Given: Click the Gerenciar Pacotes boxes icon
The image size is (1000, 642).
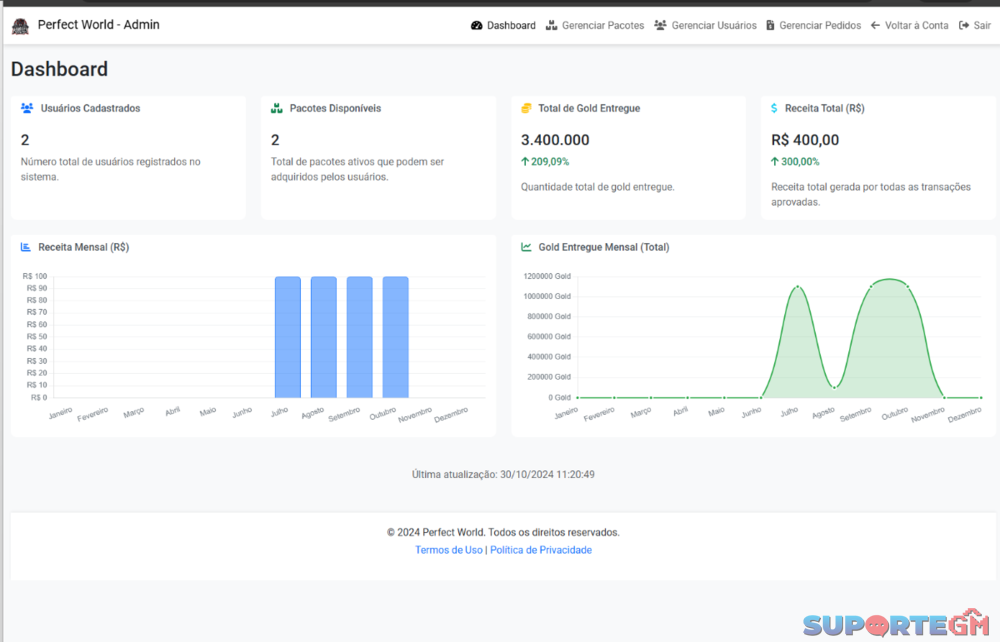Looking at the screenshot, I should coord(551,26).
